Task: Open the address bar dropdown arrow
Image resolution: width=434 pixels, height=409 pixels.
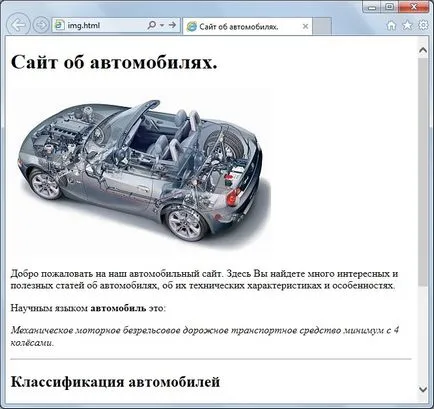Action: point(162,25)
